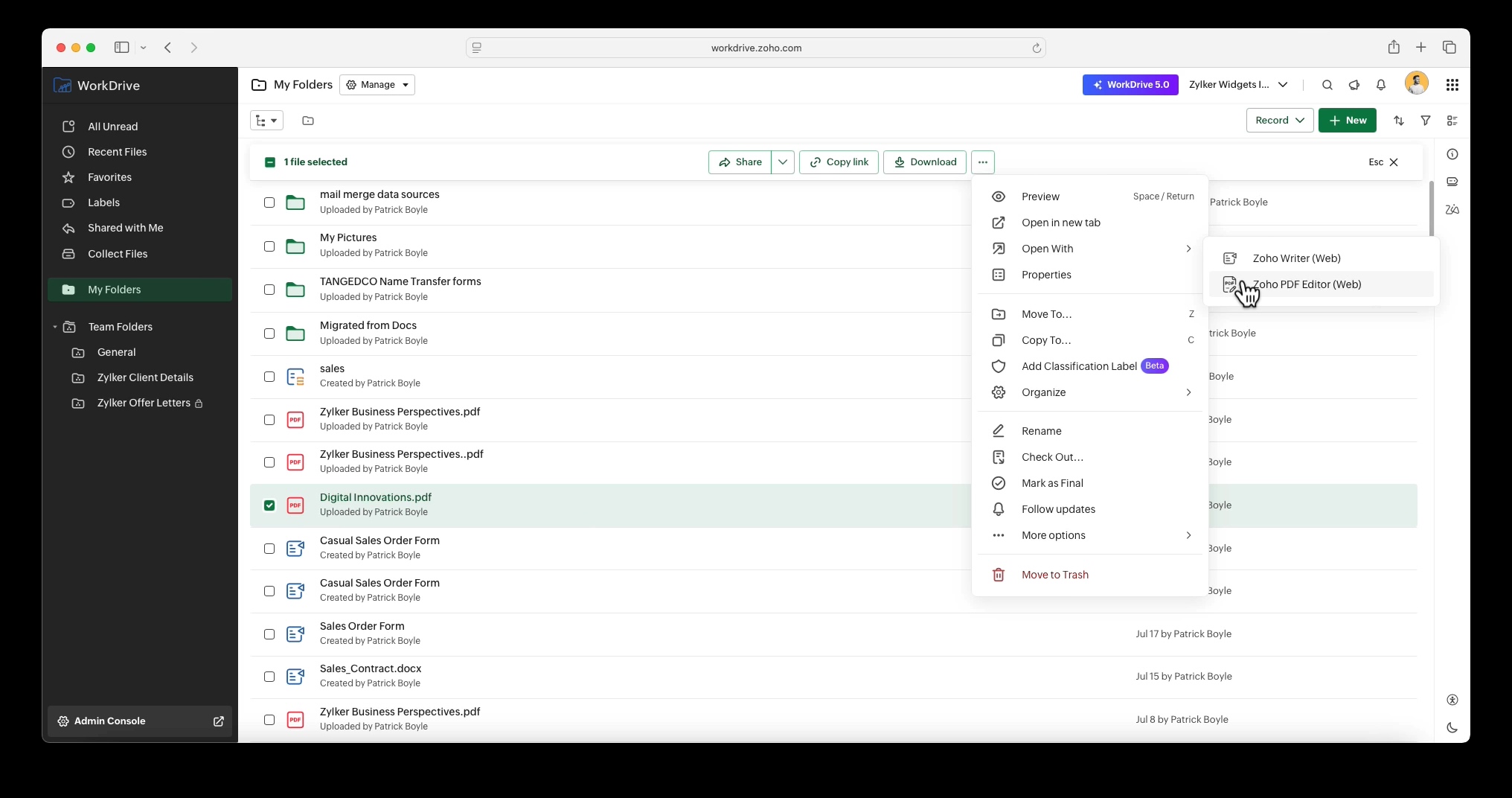Open the Record view dropdown

click(1279, 120)
